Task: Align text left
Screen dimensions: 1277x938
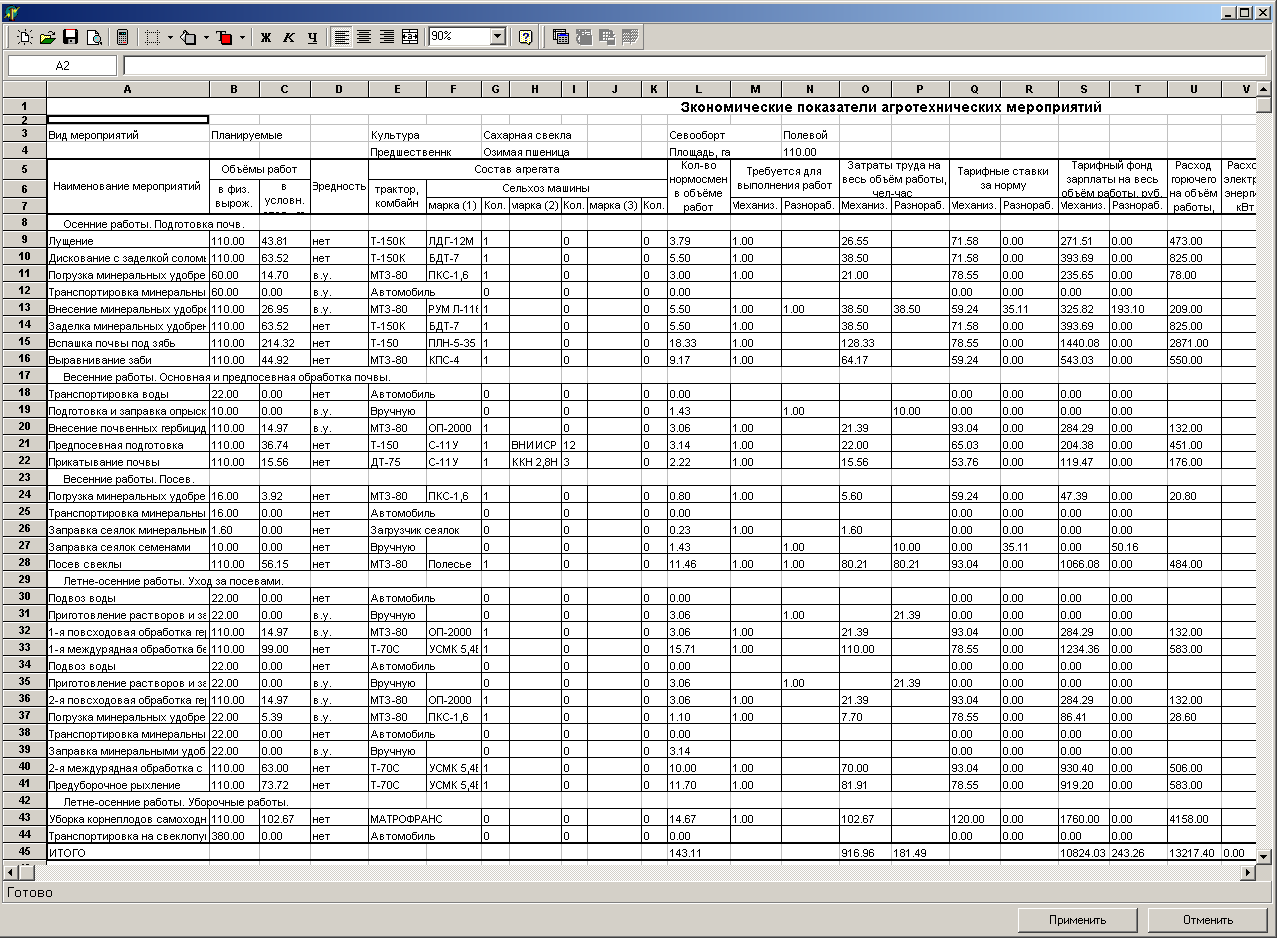Action: point(342,37)
